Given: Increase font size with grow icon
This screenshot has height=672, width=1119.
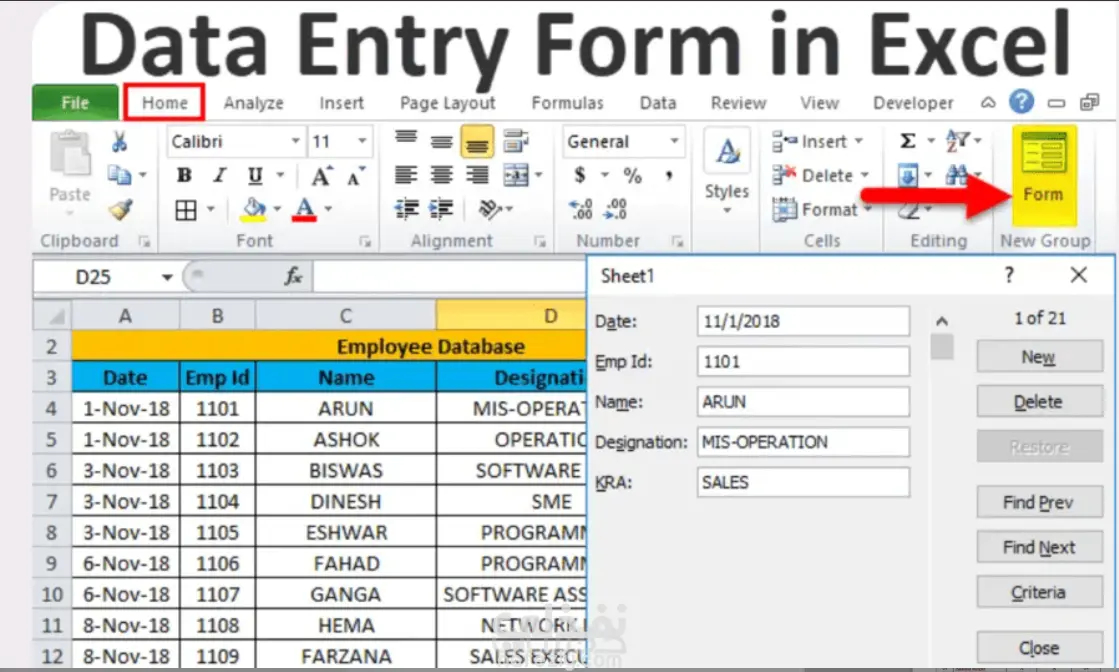Looking at the screenshot, I should [321, 175].
